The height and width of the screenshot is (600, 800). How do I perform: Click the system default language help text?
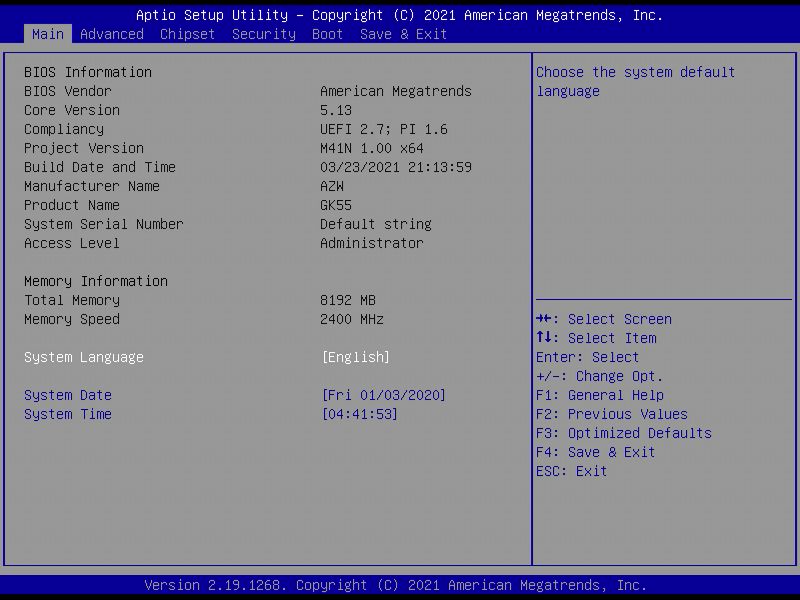pos(636,82)
